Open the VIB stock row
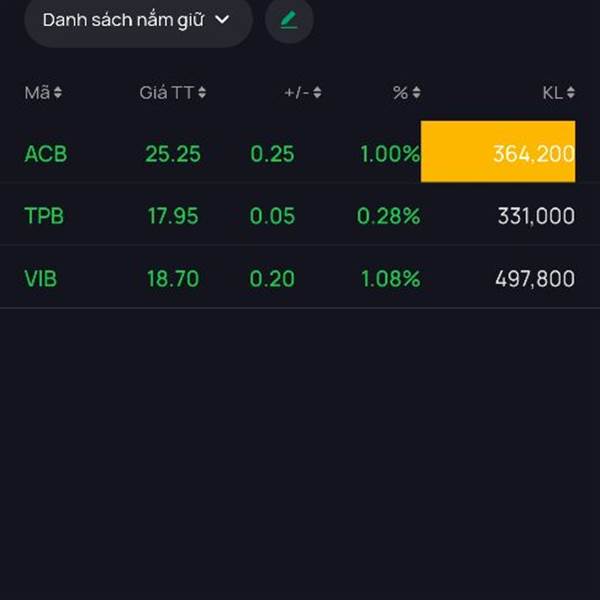This screenshot has width=600, height=600. (40, 278)
